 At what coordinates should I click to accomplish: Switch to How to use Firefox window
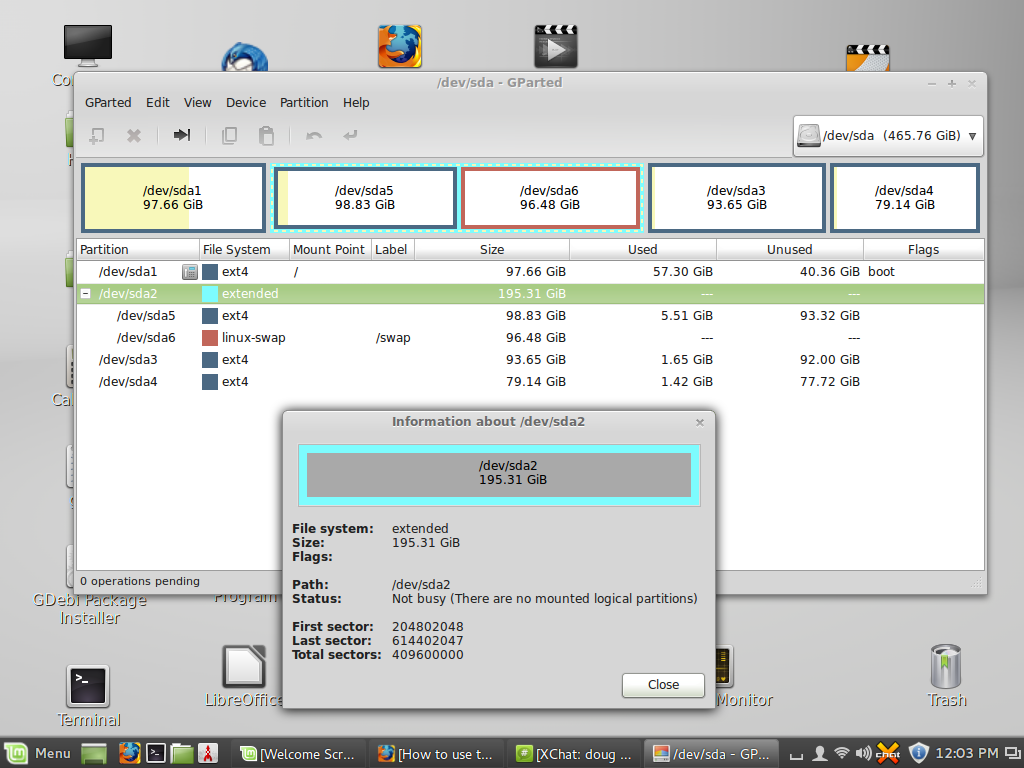(x=436, y=754)
